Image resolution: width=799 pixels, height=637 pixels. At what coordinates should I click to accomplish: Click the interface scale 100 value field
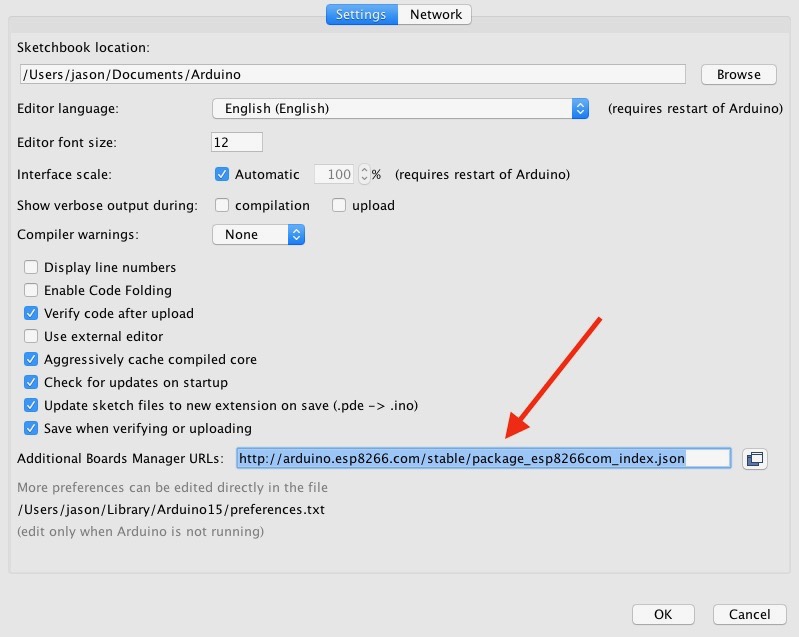point(334,174)
